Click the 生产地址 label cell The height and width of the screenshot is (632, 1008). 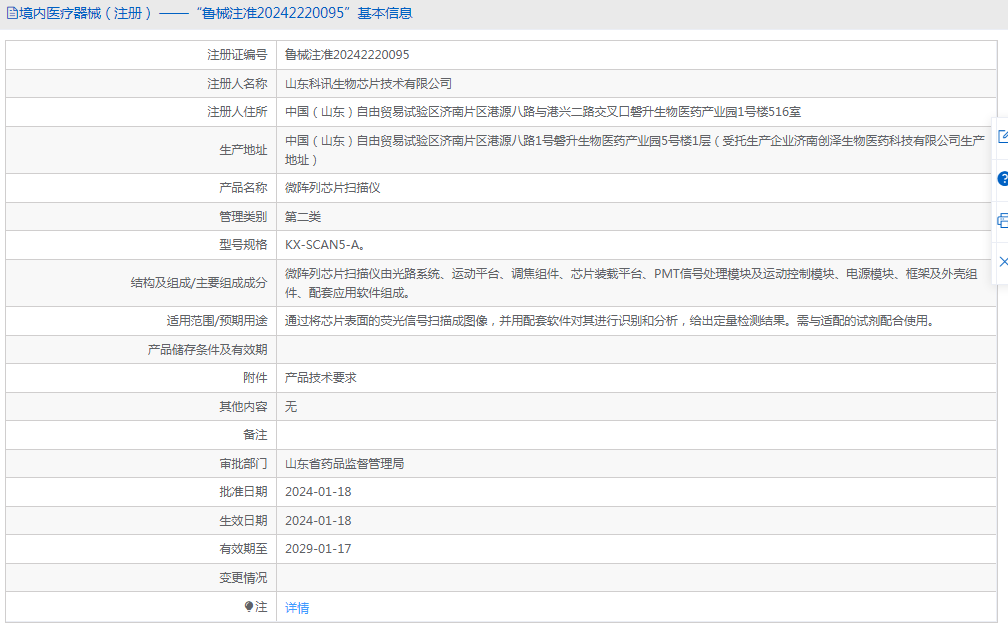(141, 150)
